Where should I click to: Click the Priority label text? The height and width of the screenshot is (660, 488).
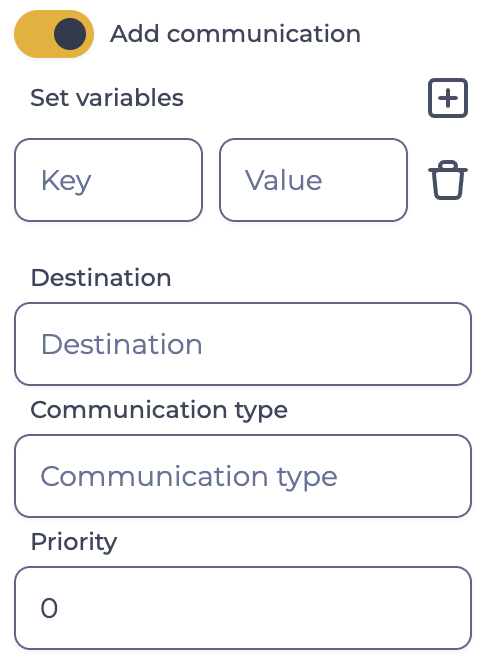[74, 542]
